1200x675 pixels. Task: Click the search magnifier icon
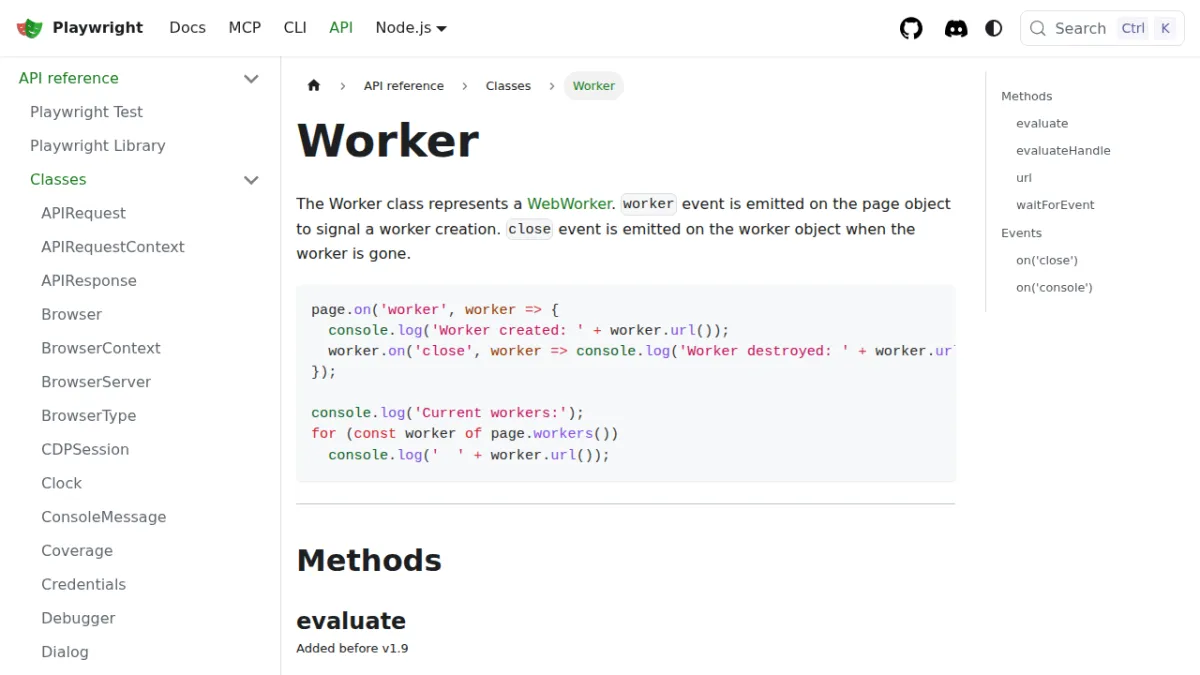1038,28
